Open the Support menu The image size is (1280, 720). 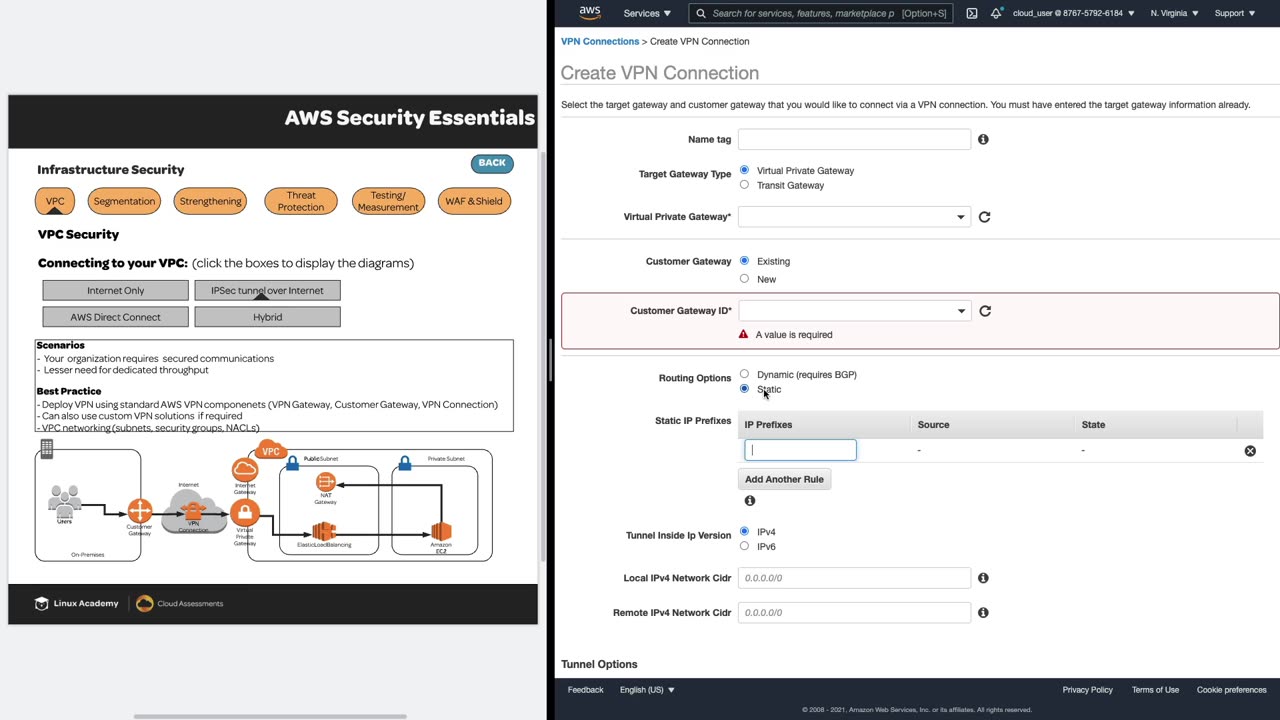click(1235, 13)
